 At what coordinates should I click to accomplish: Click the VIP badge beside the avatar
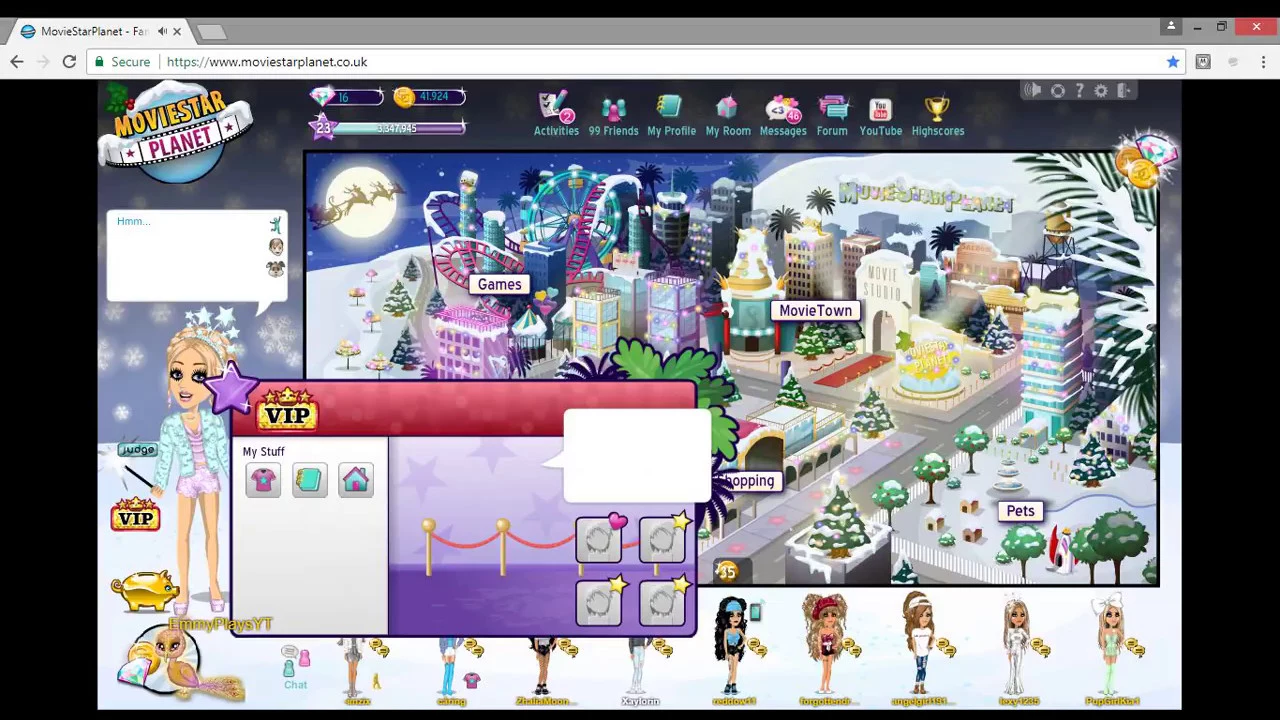point(135,516)
